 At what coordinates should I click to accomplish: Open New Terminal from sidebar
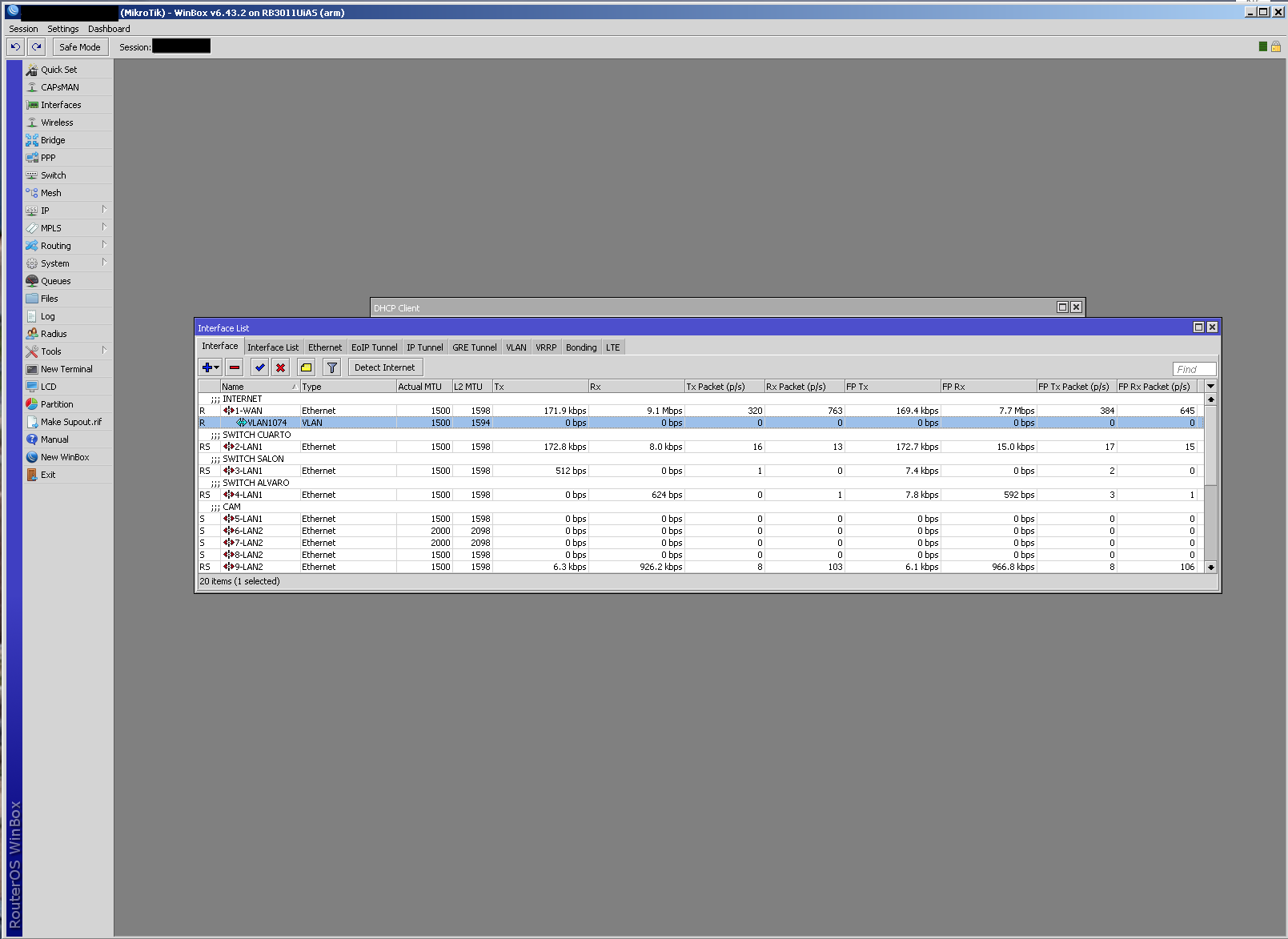(68, 369)
